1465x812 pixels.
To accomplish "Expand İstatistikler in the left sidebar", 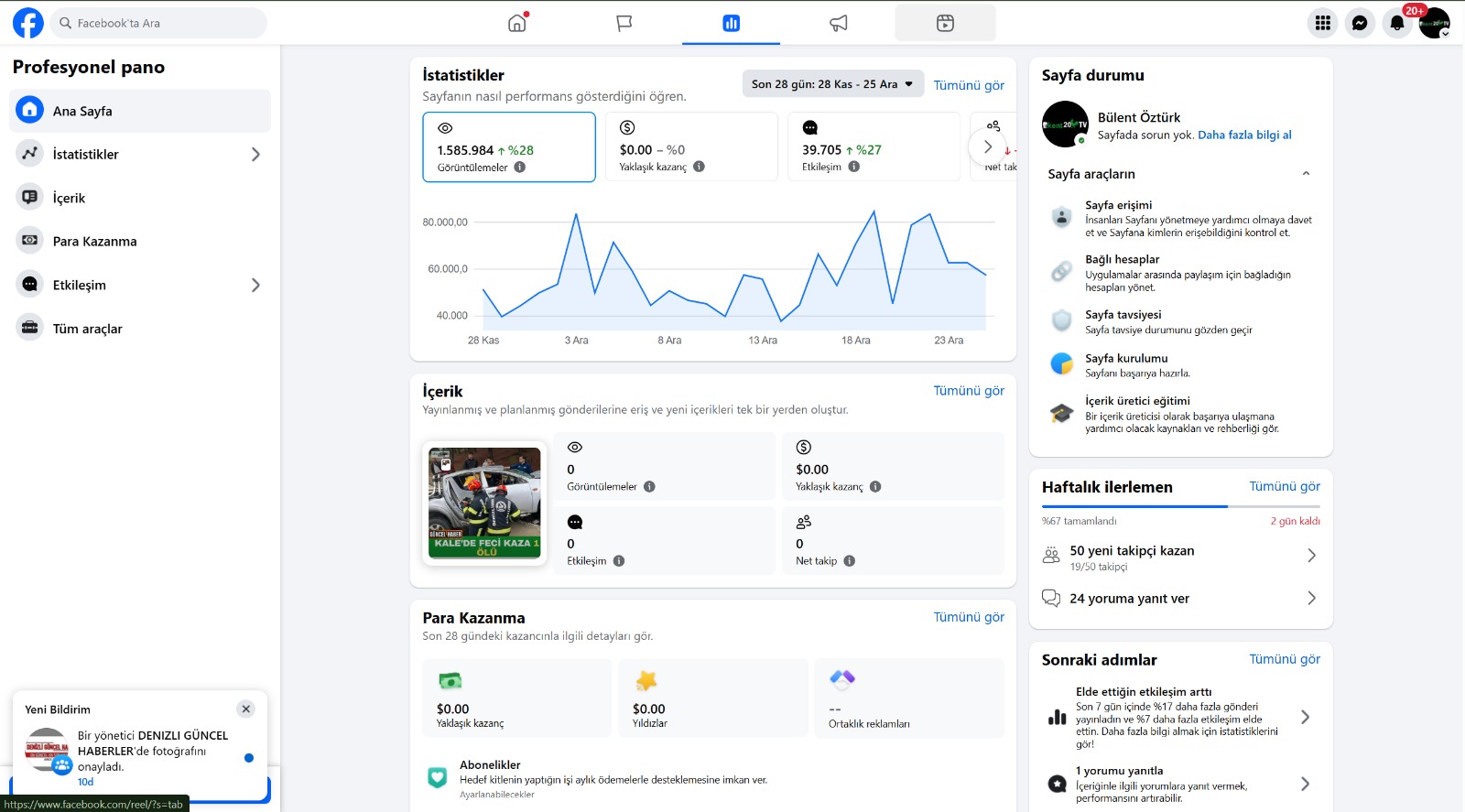I will pos(255,155).
